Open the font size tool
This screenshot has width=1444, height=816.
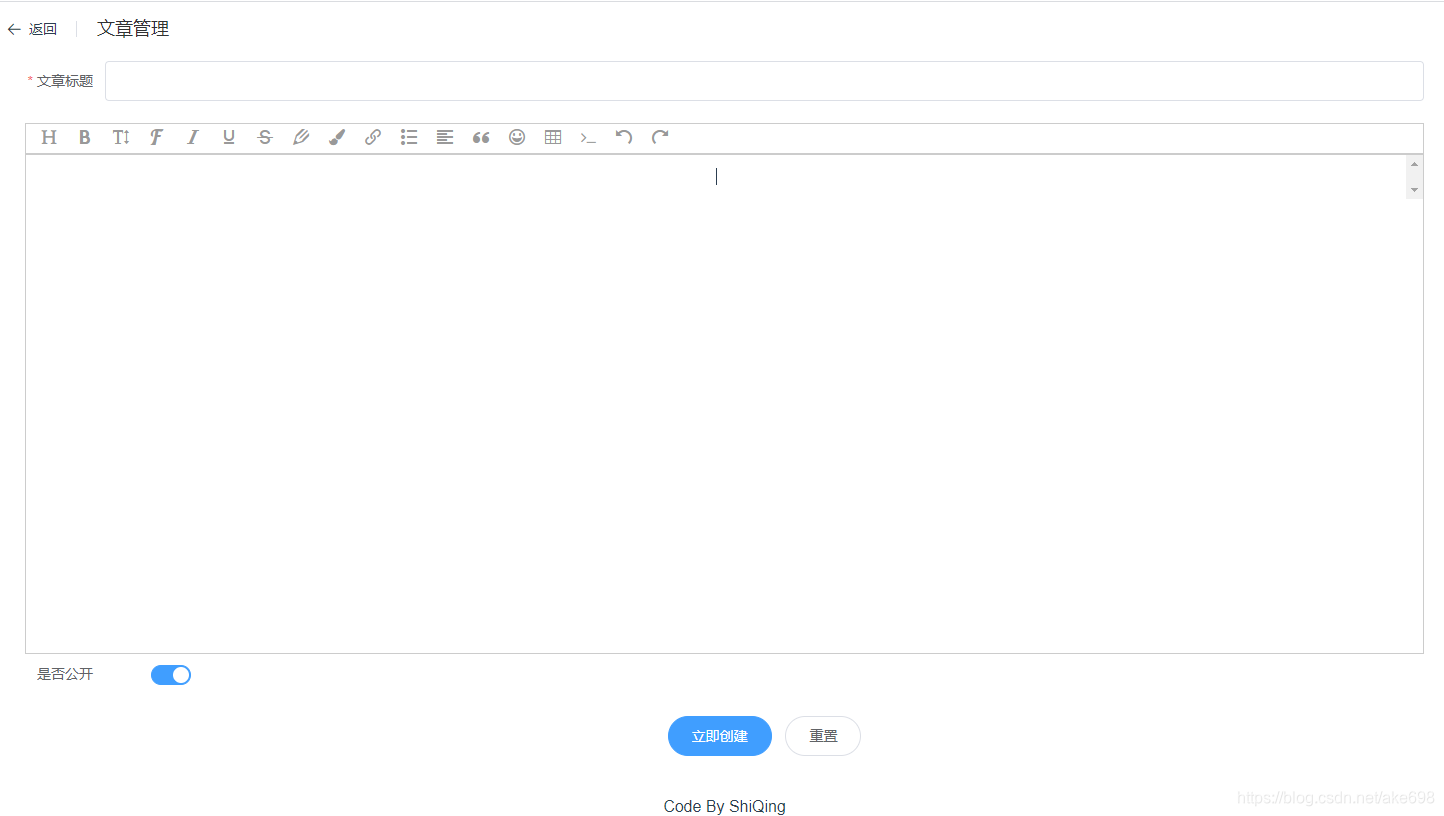tap(121, 138)
